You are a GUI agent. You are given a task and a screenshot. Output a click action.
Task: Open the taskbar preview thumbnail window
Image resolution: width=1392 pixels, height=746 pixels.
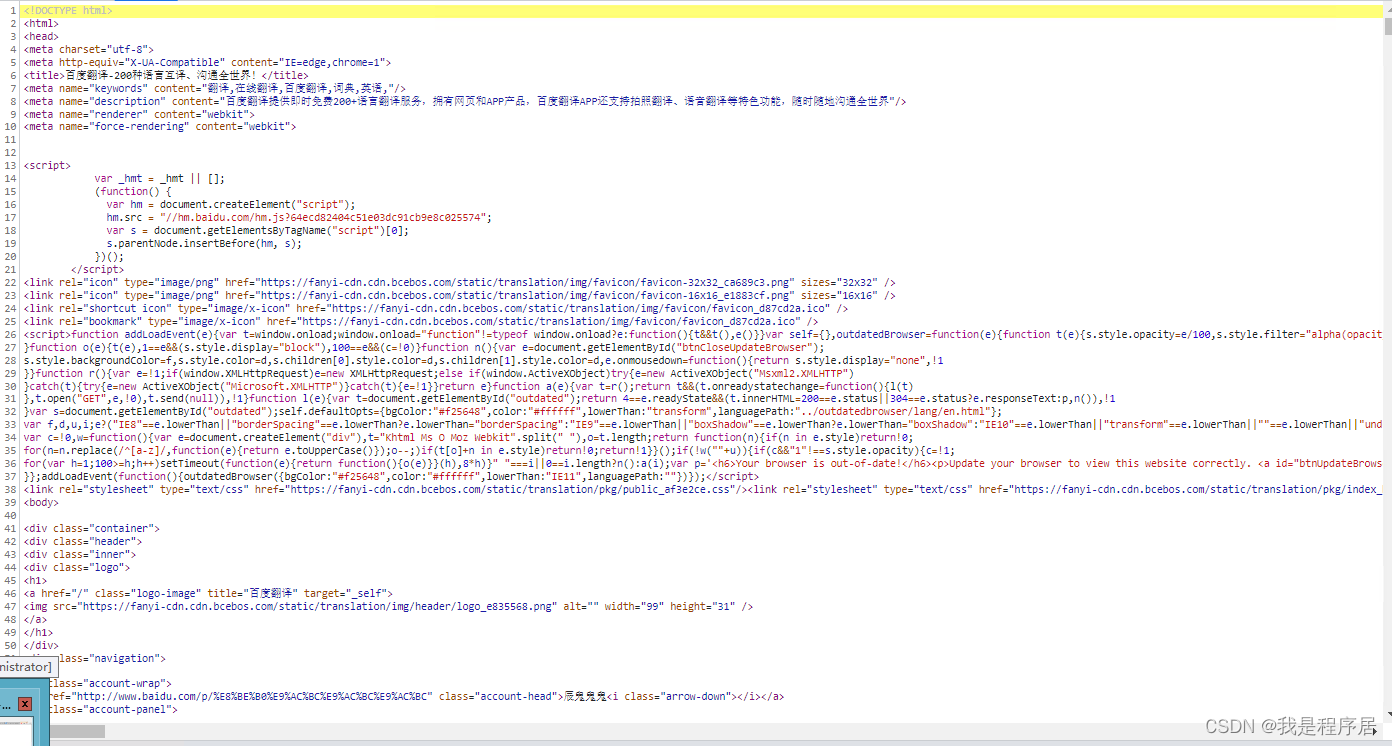click(18, 729)
